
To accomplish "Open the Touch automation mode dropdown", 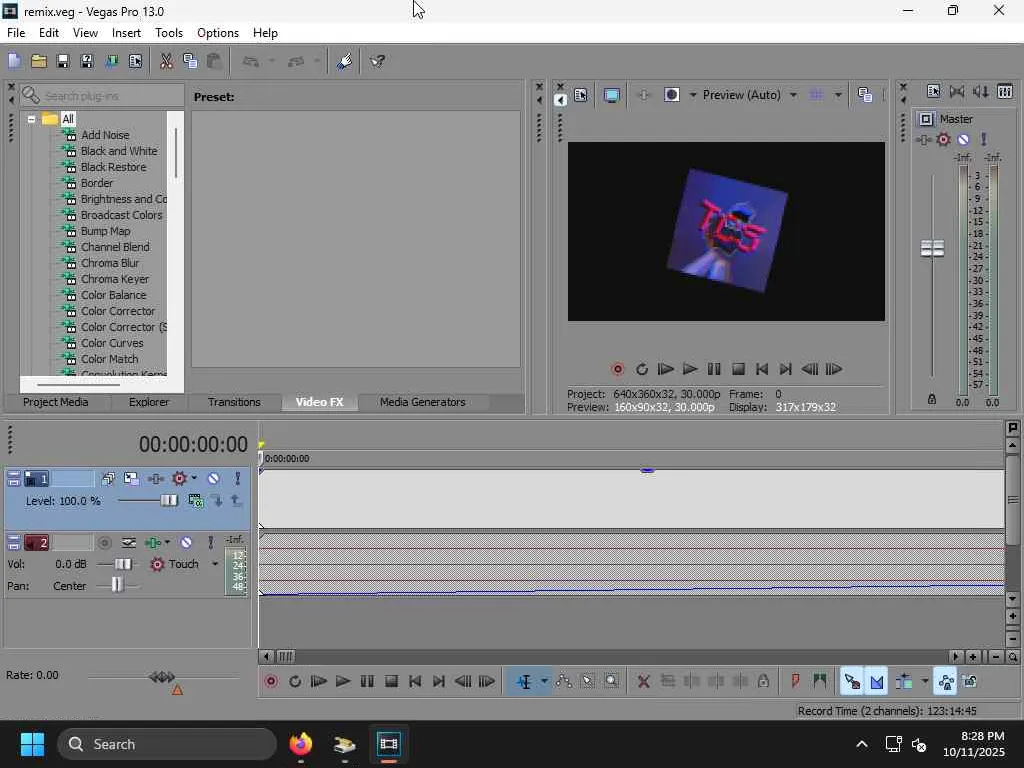I will pos(215,564).
